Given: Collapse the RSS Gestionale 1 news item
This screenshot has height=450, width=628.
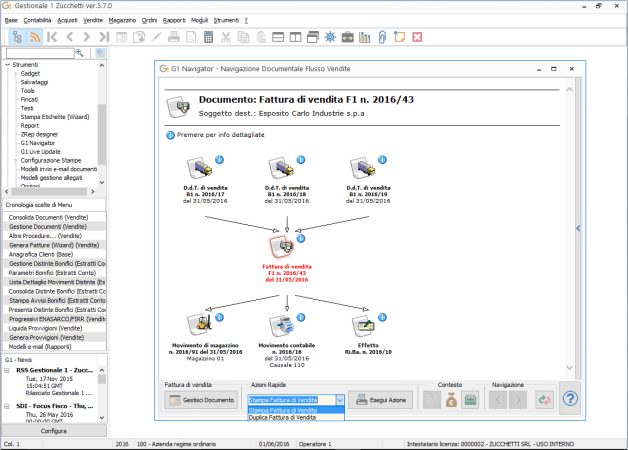Looking at the screenshot, I should [x=7, y=370].
